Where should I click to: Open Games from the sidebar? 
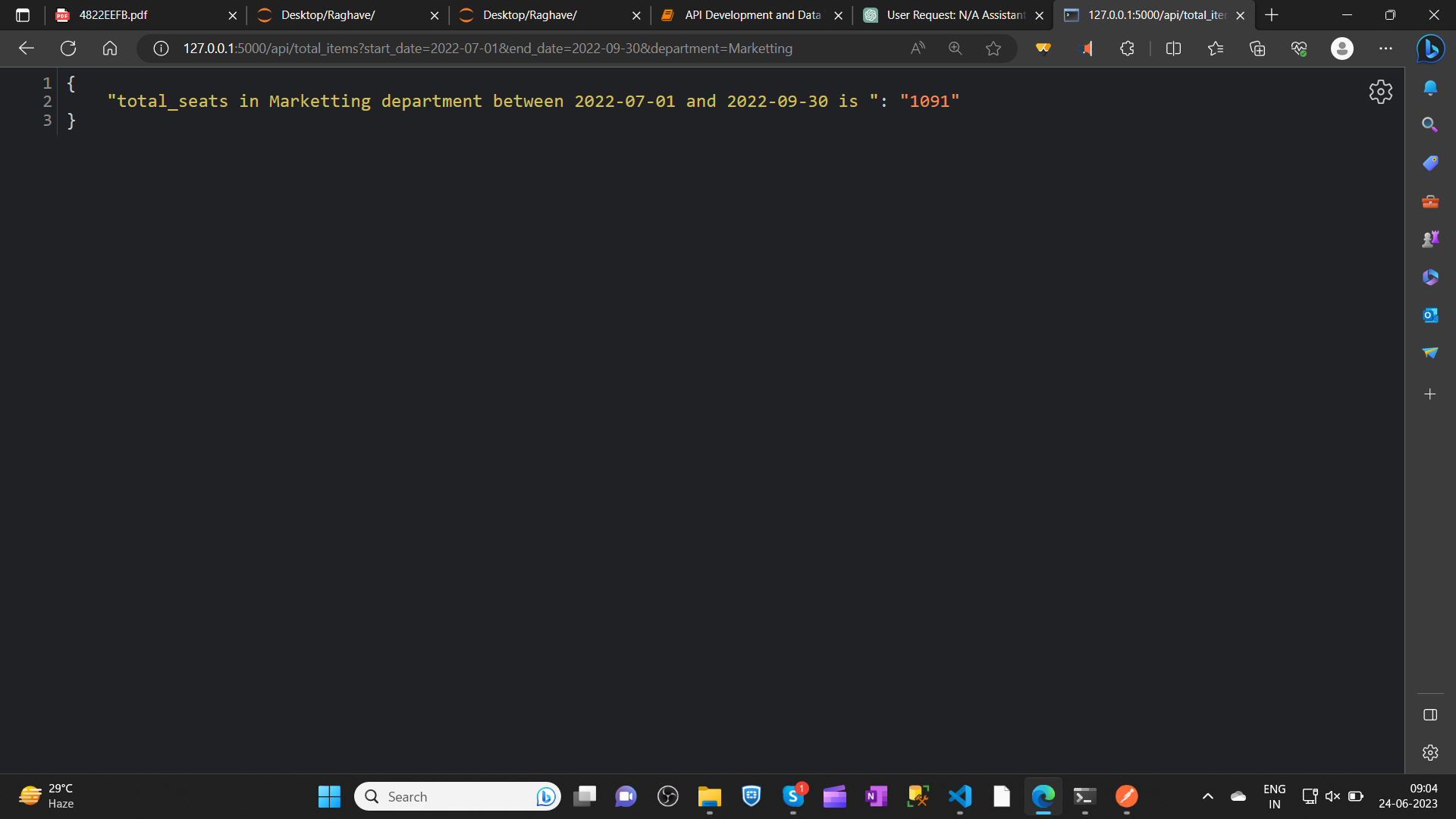(1430, 238)
